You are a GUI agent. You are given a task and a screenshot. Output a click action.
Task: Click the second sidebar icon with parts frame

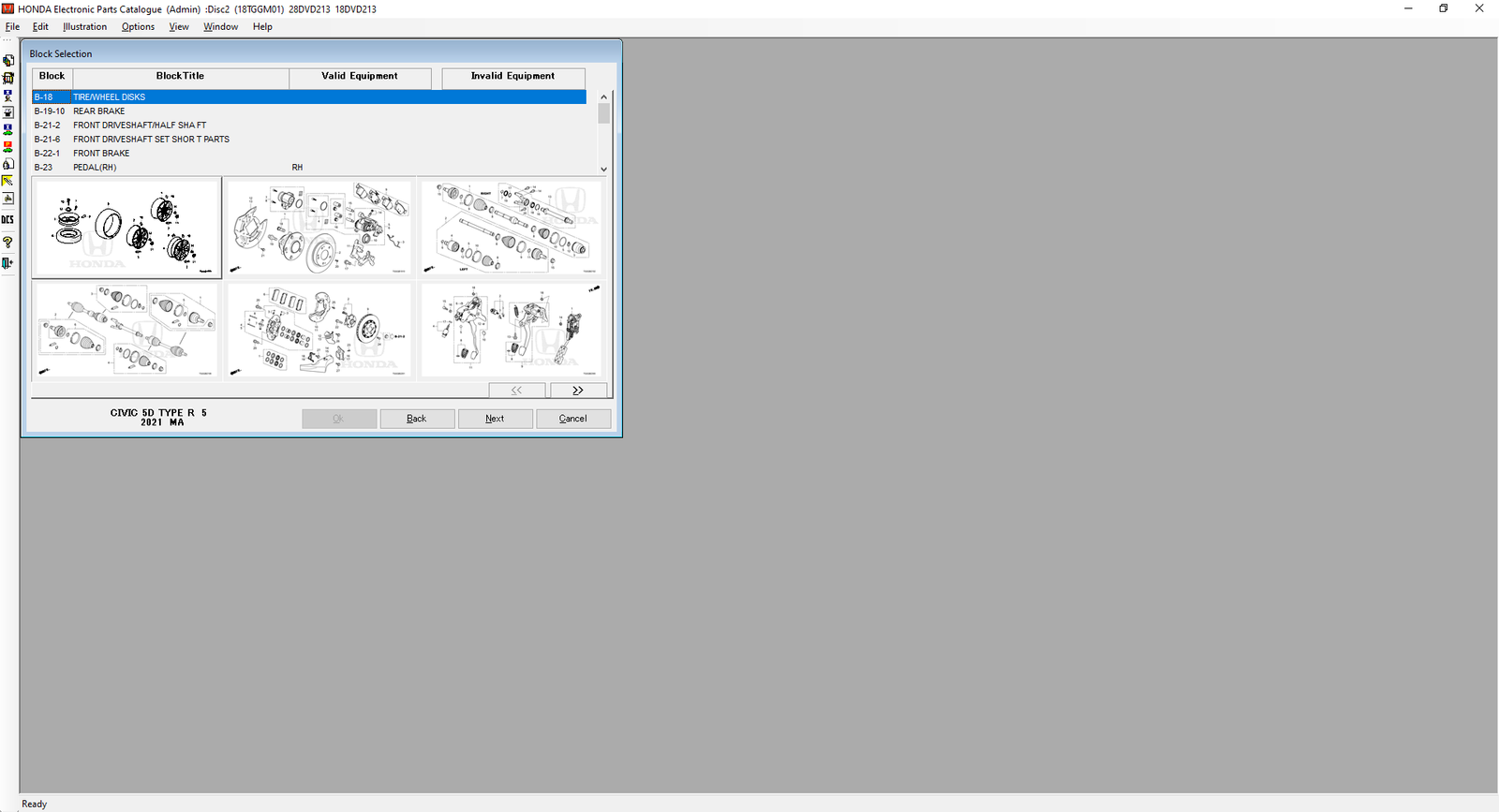point(7,78)
